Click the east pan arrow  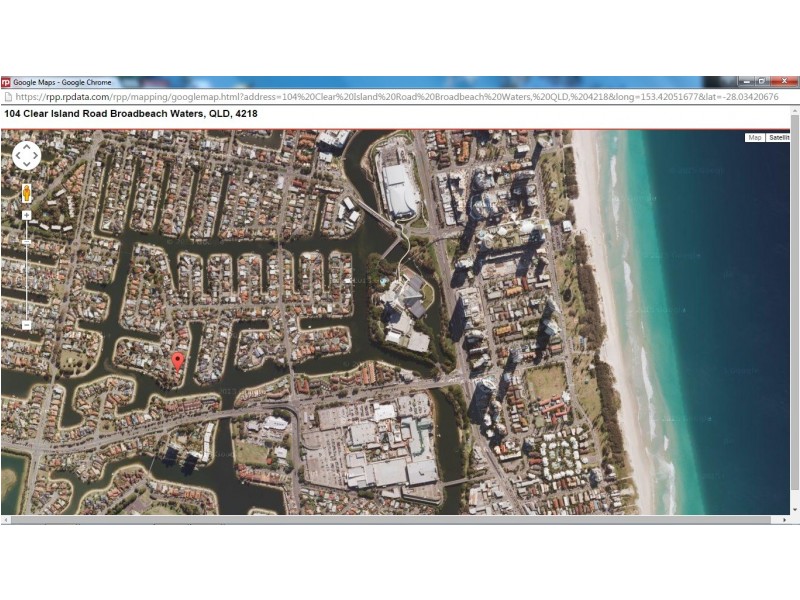pos(33,153)
